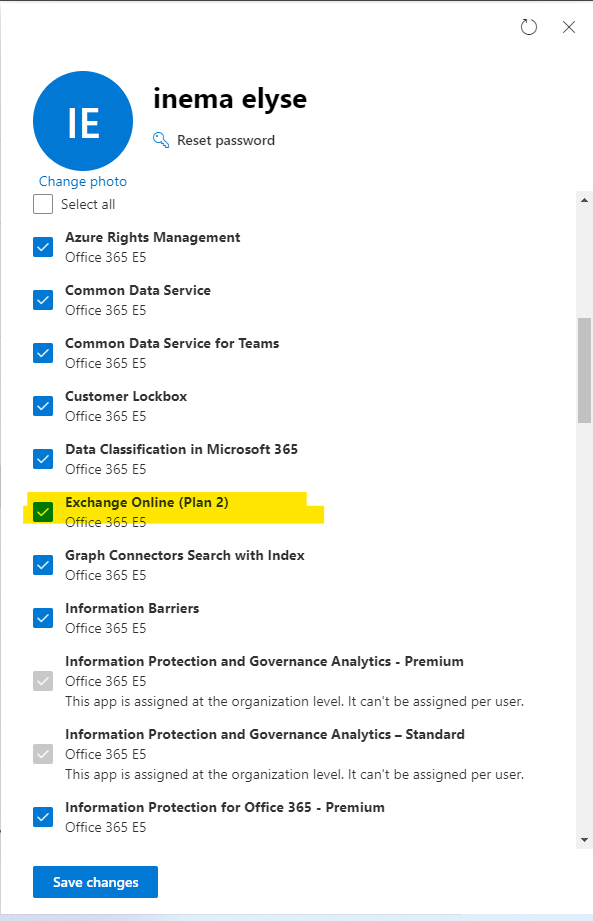Click the 'Select all' label text
593x921 pixels.
(88, 204)
